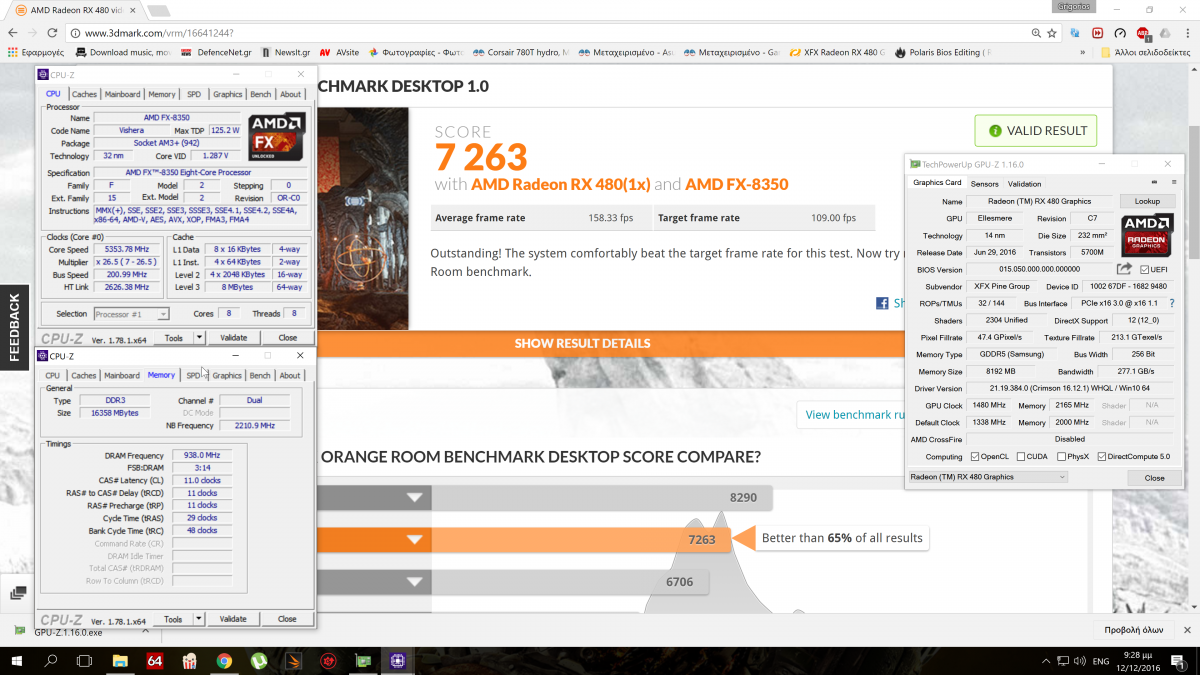The height and width of the screenshot is (675, 1200).
Task: Toggle the DirectCompute 5.0 checkbox
Action: coord(1102,457)
